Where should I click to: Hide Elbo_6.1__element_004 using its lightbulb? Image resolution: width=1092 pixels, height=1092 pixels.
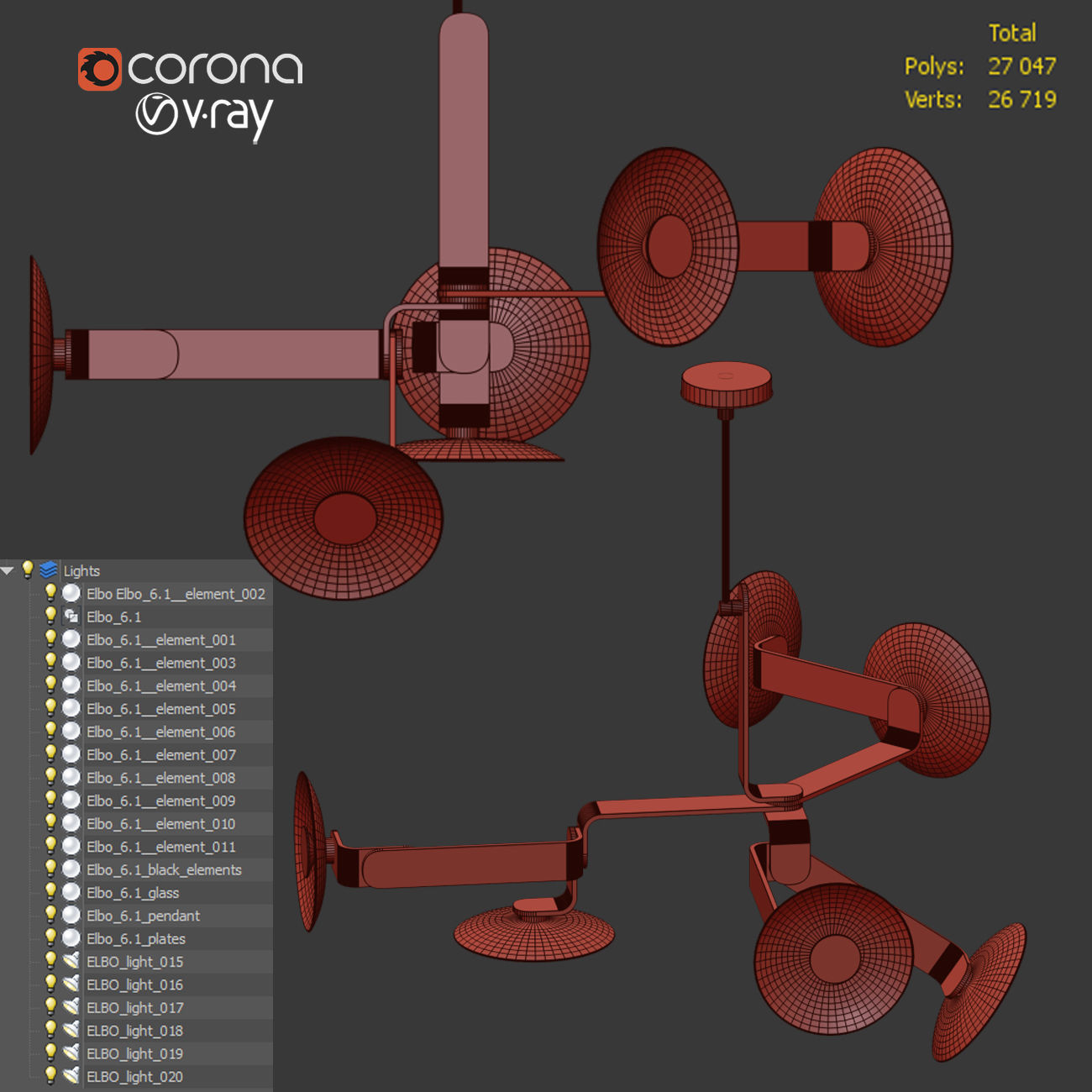(50, 685)
